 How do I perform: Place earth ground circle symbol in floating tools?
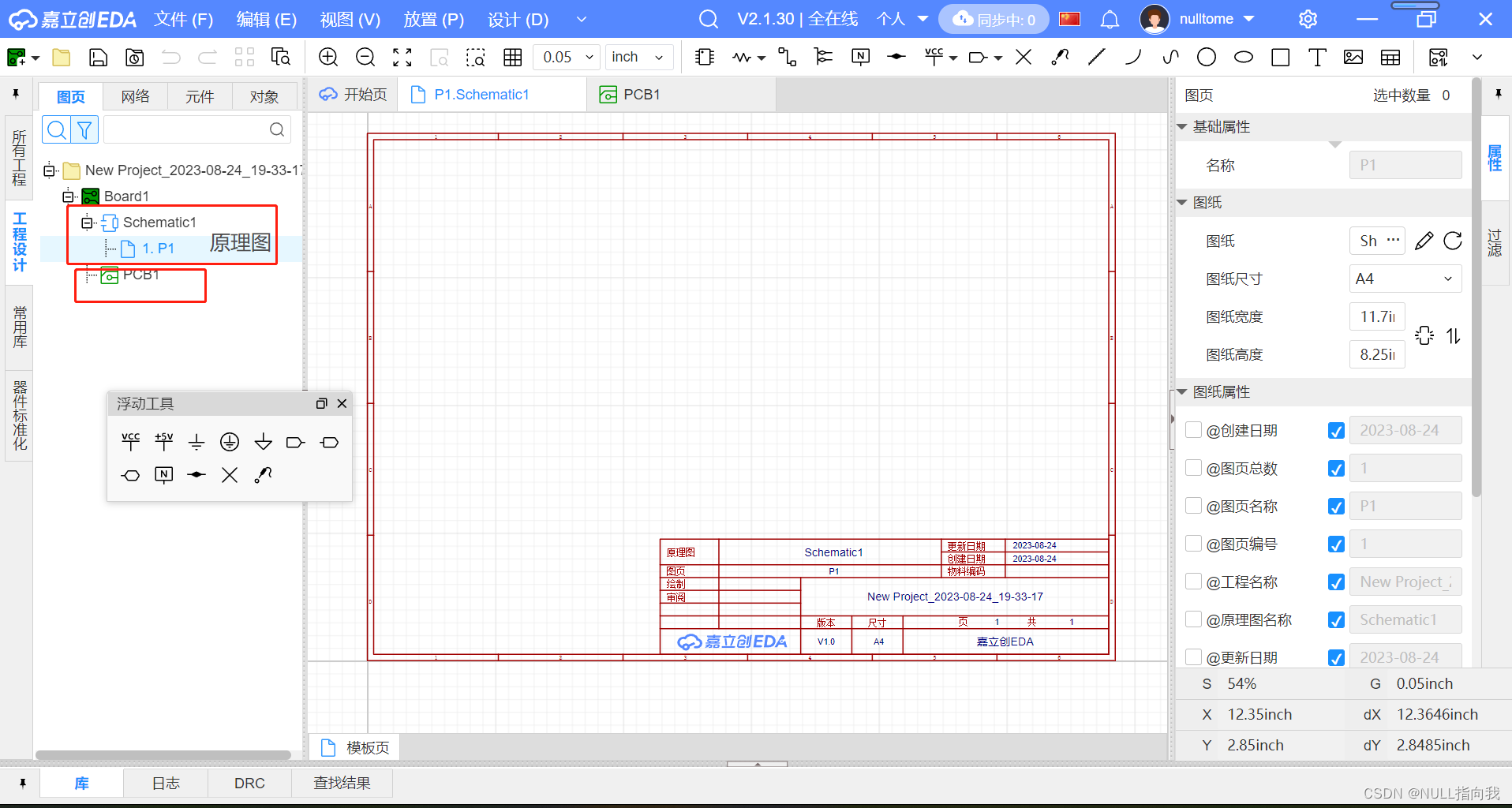230,442
